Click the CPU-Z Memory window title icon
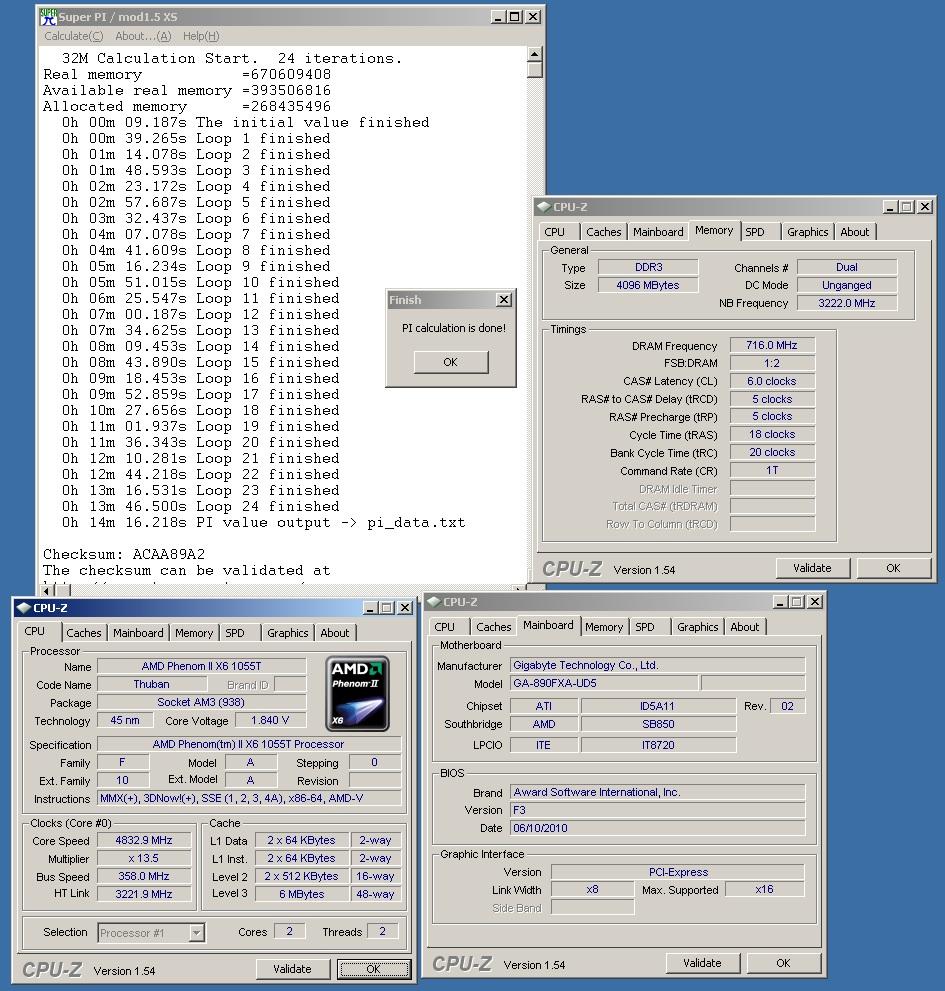 (x=544, y=207)
